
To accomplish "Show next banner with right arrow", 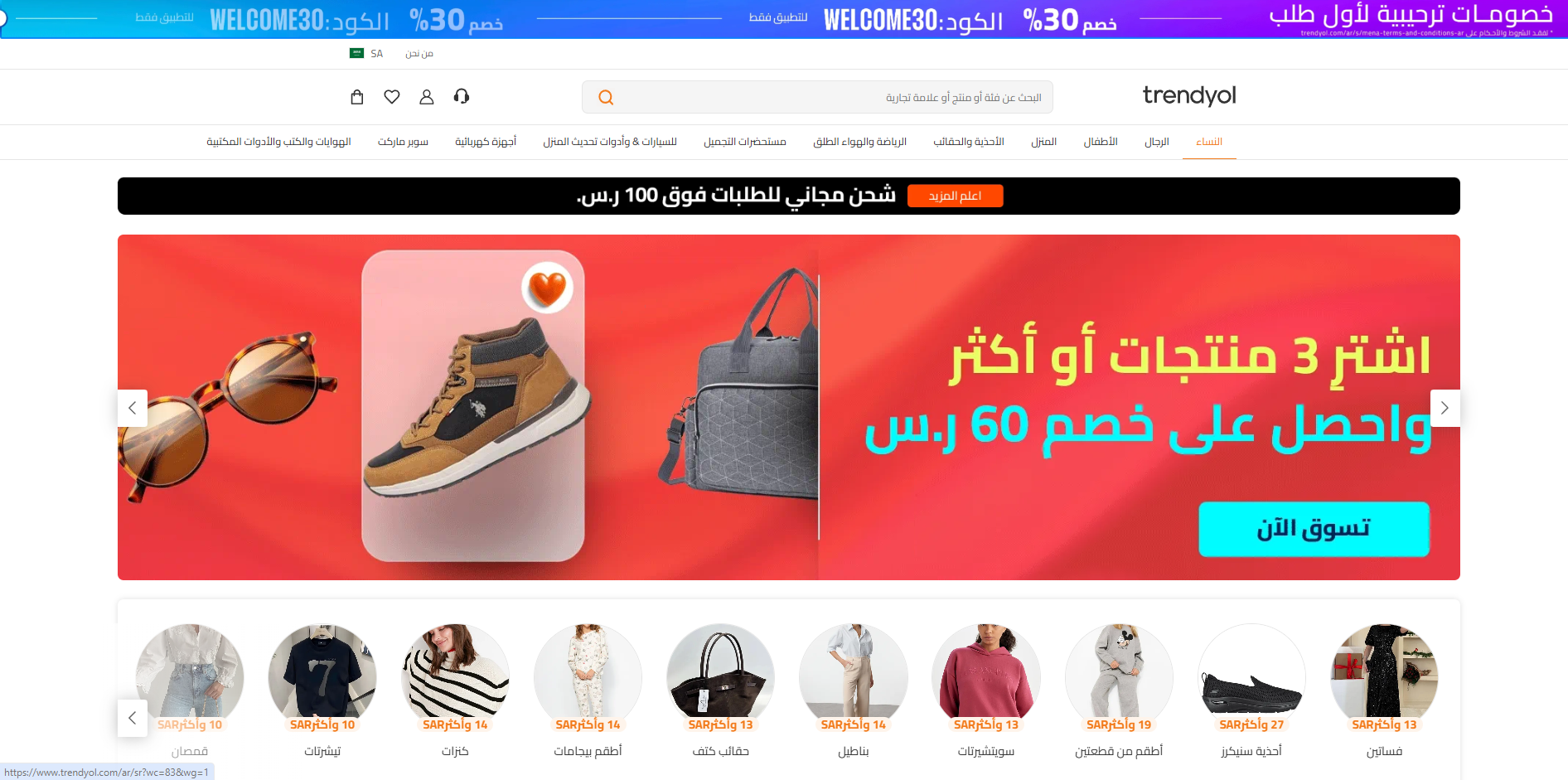I will (x=1445, y=408).
